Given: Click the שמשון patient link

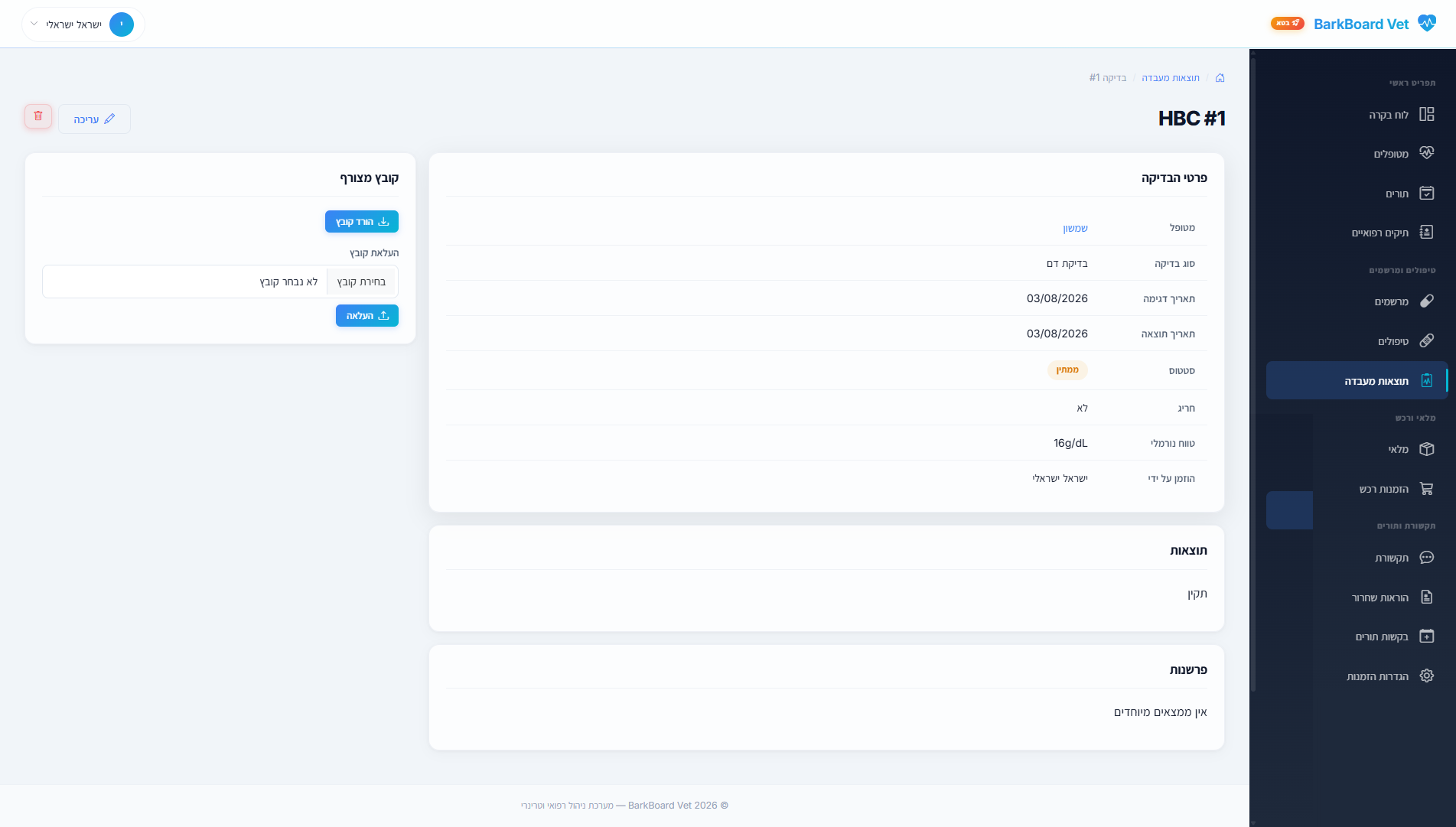Looking at the screenshot, I should point(1075,228).
